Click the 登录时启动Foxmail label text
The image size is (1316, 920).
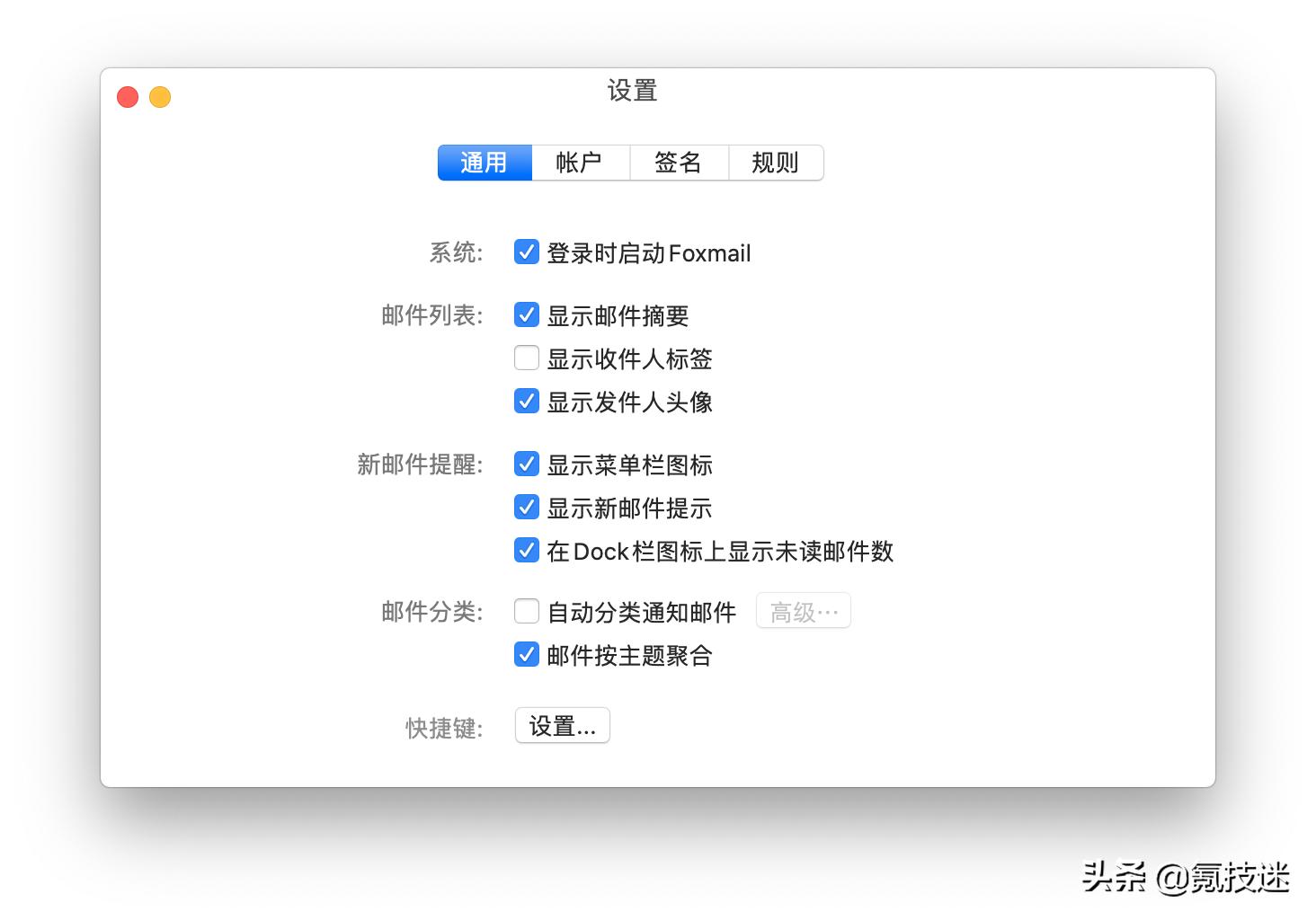point(649,253)
